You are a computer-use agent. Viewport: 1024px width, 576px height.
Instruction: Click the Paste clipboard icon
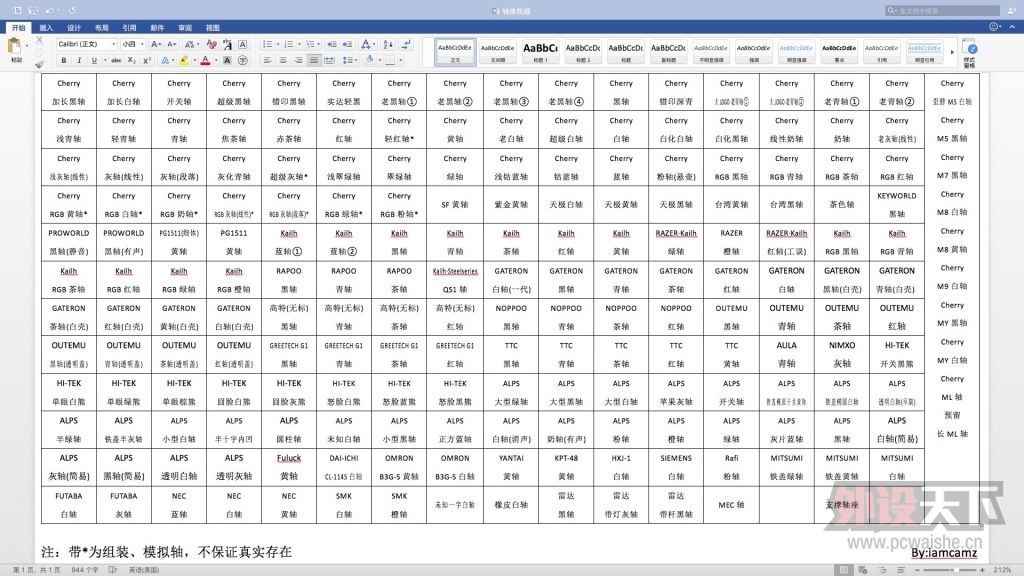pos(14,46)
